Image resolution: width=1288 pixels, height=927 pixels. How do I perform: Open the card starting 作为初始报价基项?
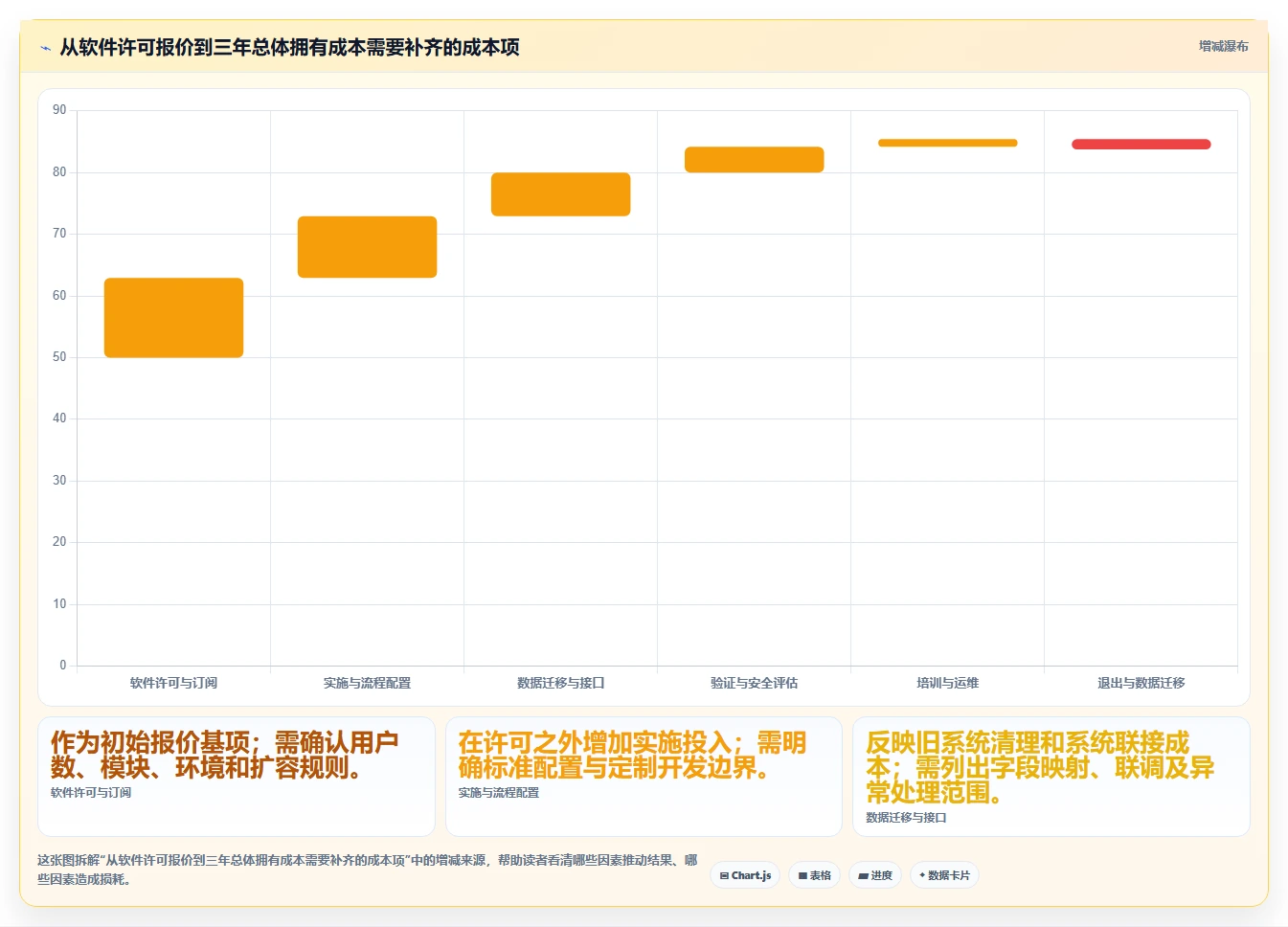237,776
